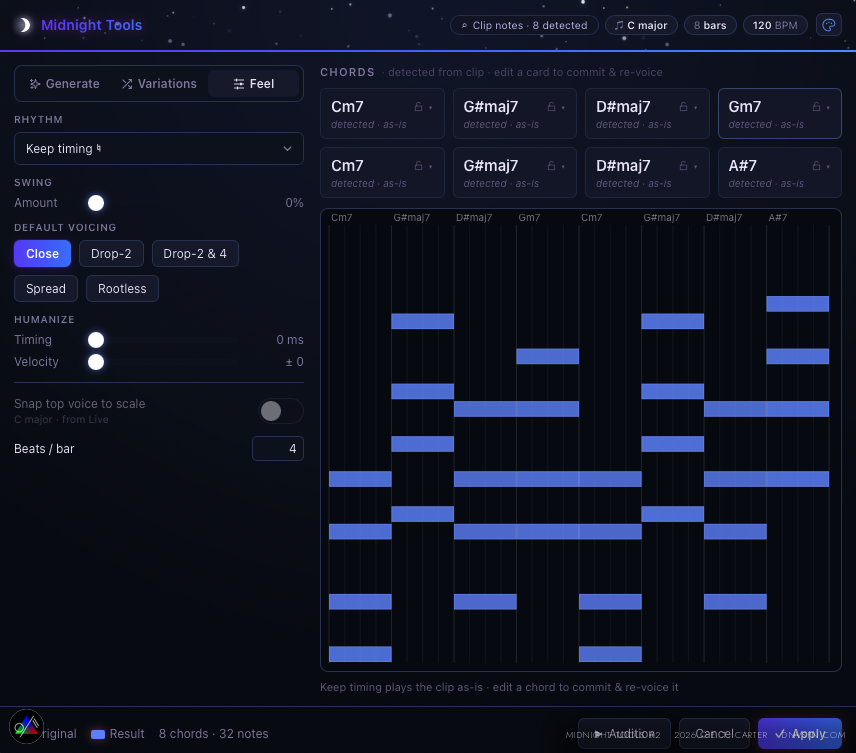The image size is (856, 753).
Task: Click the music note C major key chip
Action: point(641,25)
